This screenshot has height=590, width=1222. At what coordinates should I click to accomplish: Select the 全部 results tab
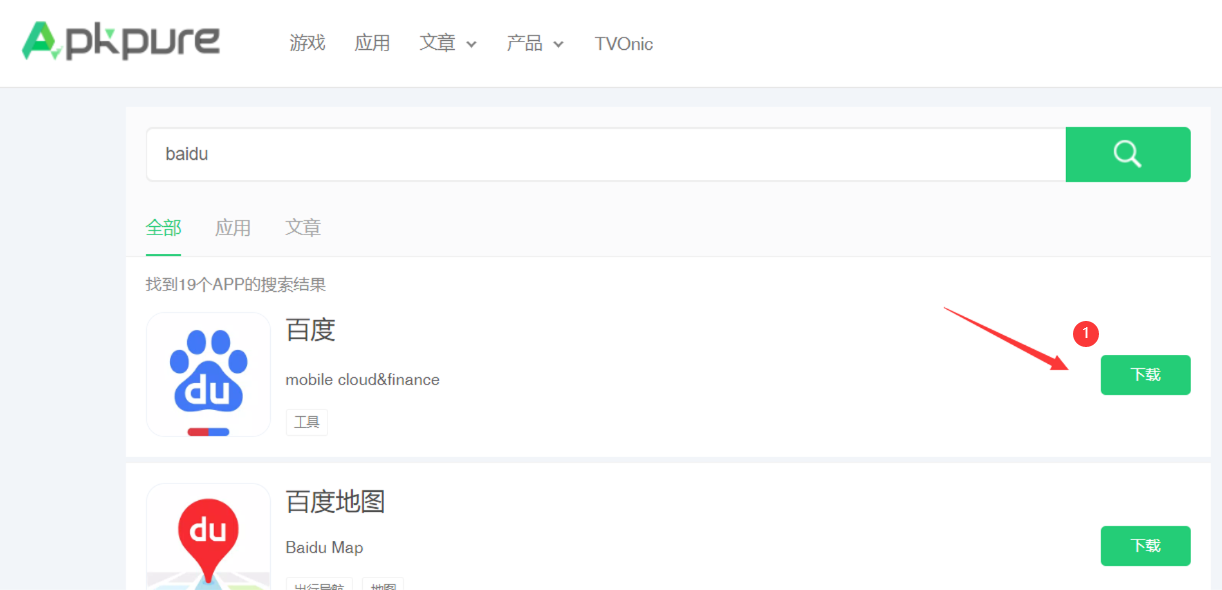tap(164, 228)
